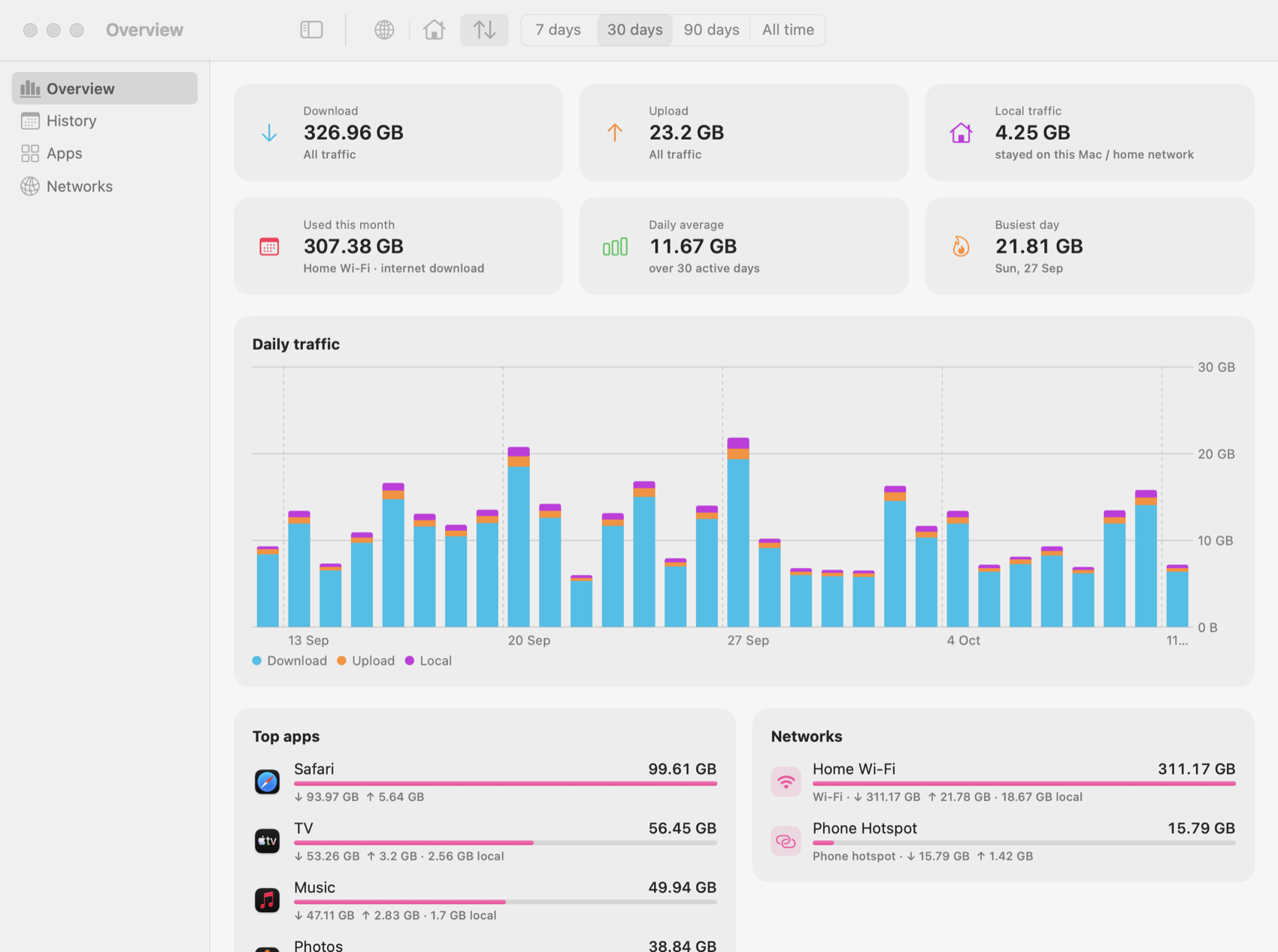The height and width of the screenshot is (952, 1278).
Task: Click the 4.25 GB local traffic value
Action: [1032, 133]
